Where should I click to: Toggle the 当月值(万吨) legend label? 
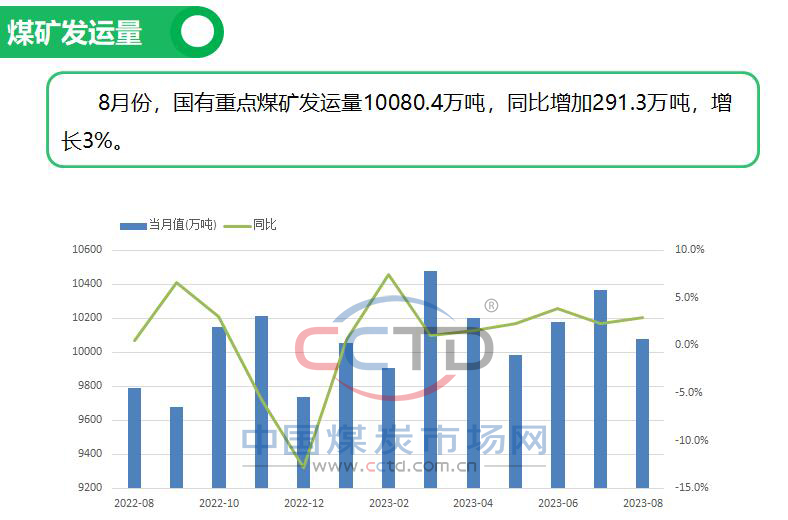click(182, 225)
